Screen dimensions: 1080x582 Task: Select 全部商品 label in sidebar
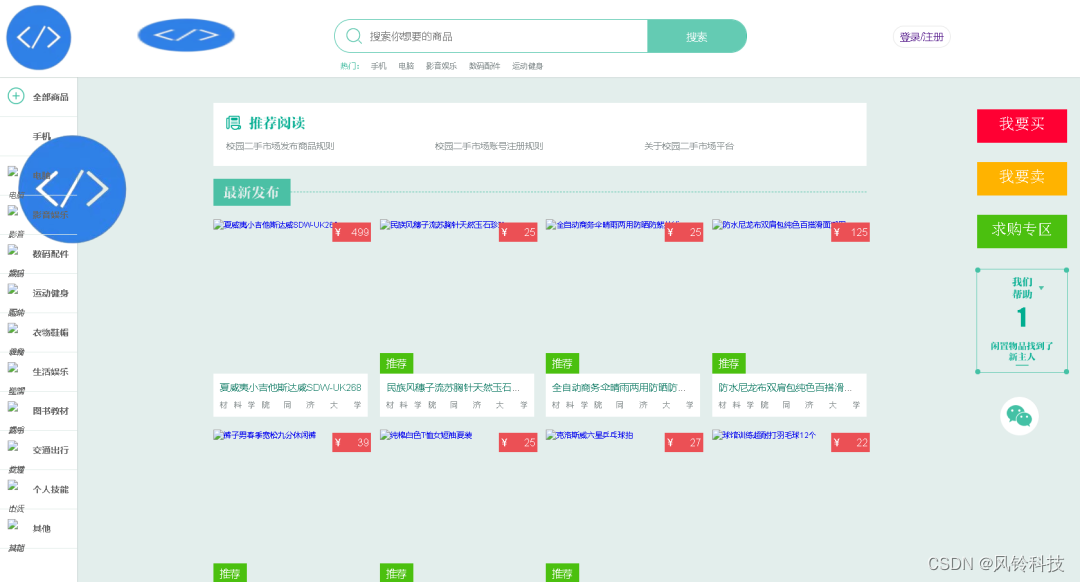click(50, 97)
